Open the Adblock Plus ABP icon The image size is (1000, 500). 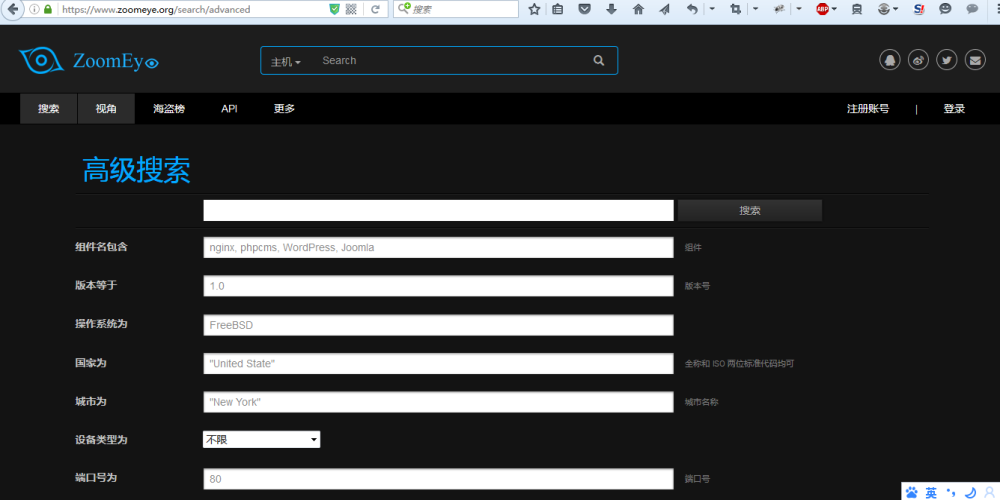[823, 9]
